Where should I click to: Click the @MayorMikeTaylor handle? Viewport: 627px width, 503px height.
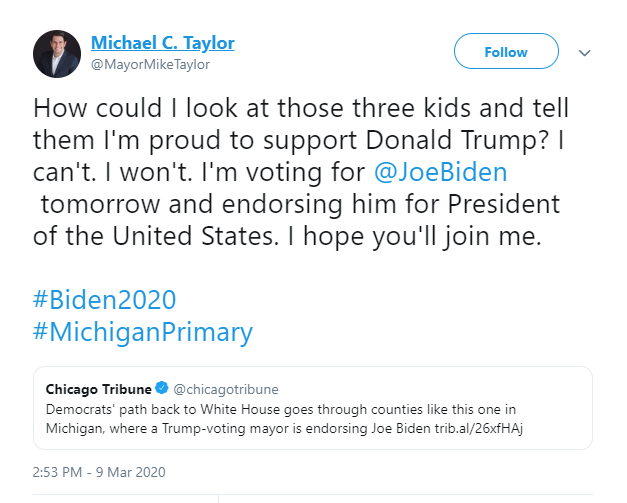150,65
